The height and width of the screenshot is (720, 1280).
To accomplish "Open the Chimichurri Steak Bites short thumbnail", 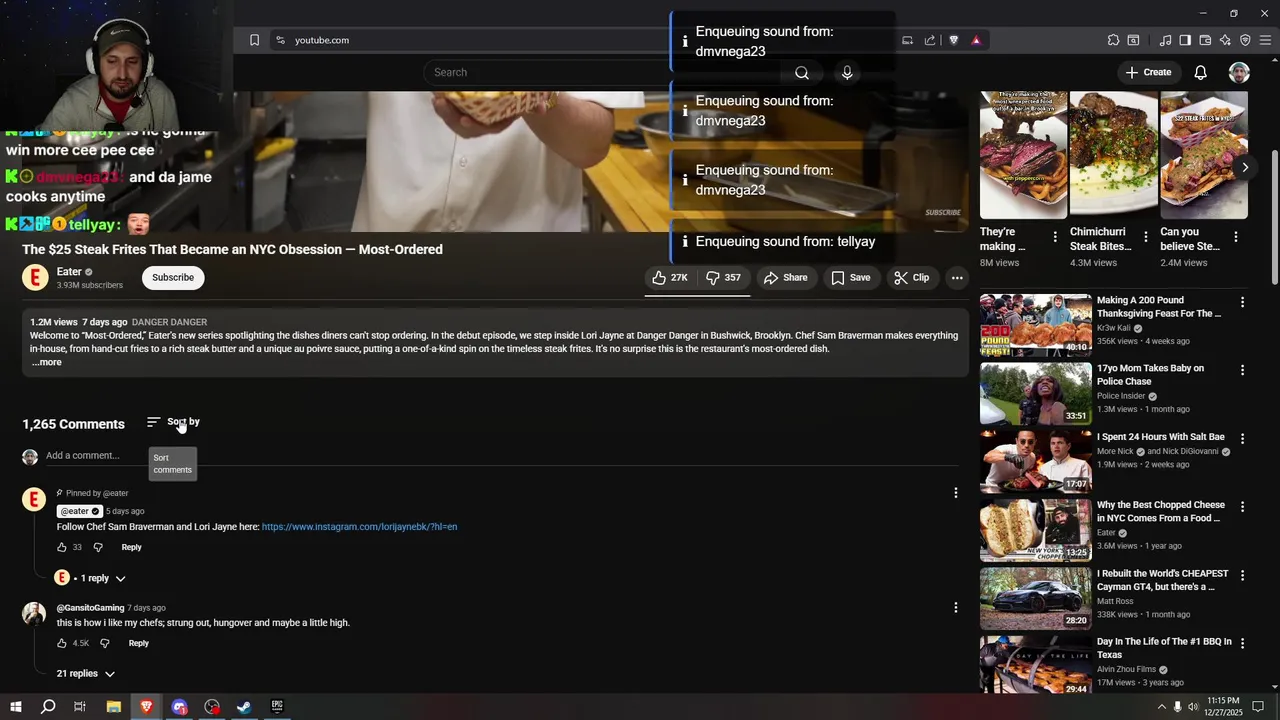I will pyautogui.click(x=1113, y=155).
